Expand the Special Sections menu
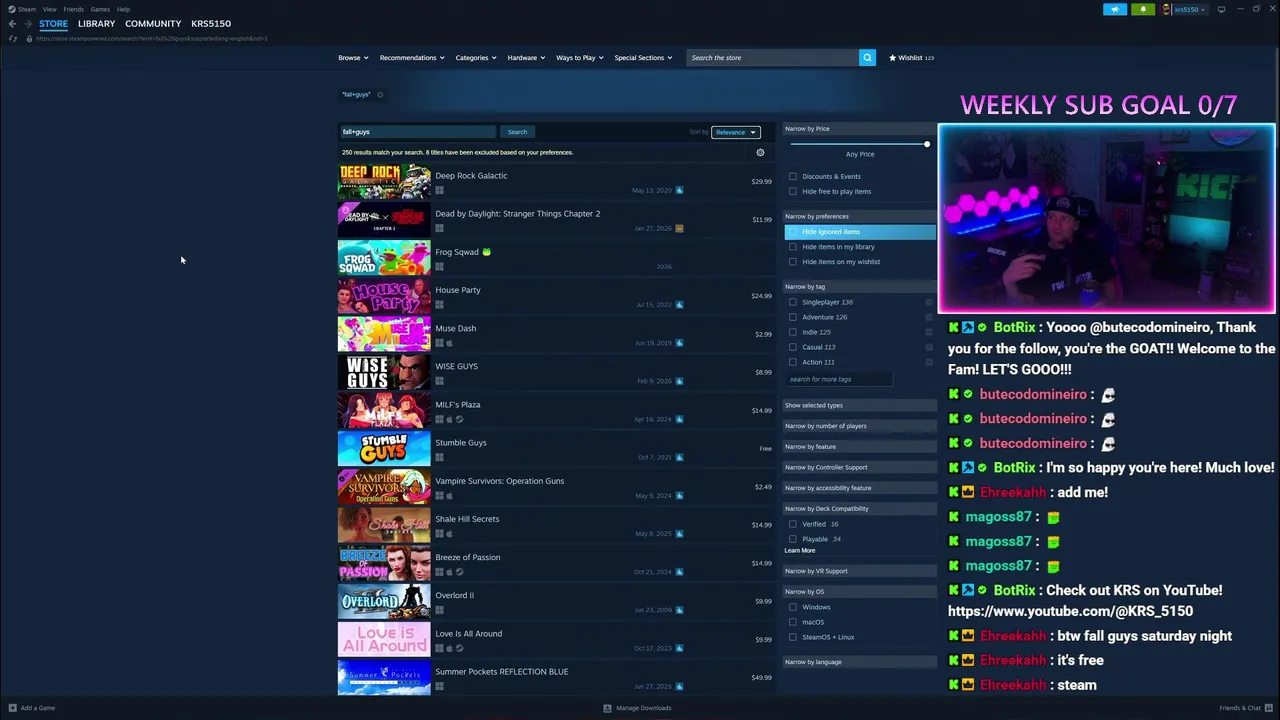Screen dimensions: 1280x720 [x=643, y=58]
